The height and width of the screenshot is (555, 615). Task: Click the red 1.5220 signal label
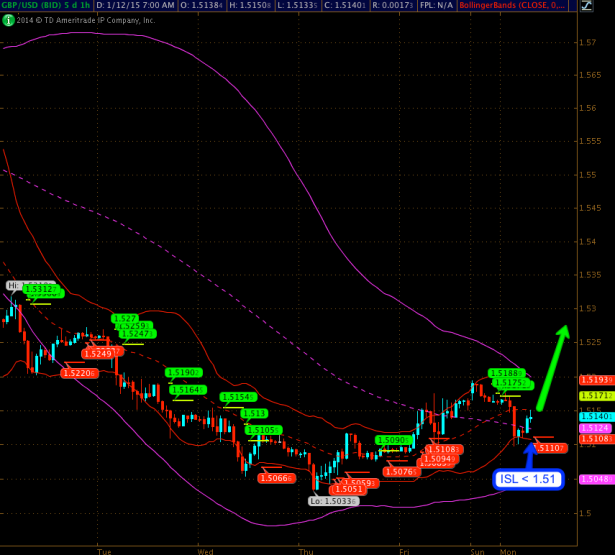(78, 373)
